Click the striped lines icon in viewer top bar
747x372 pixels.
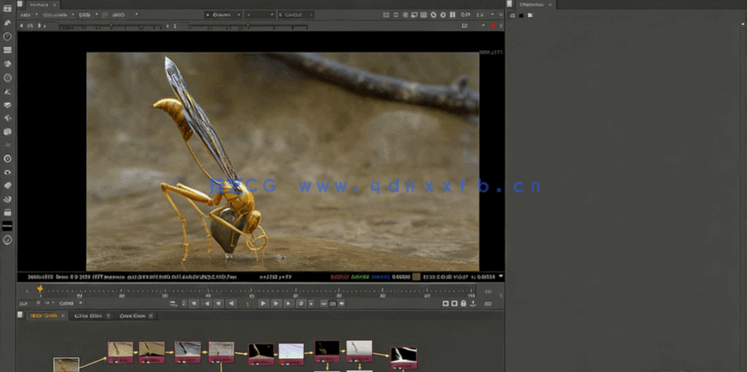coord(424,15)
